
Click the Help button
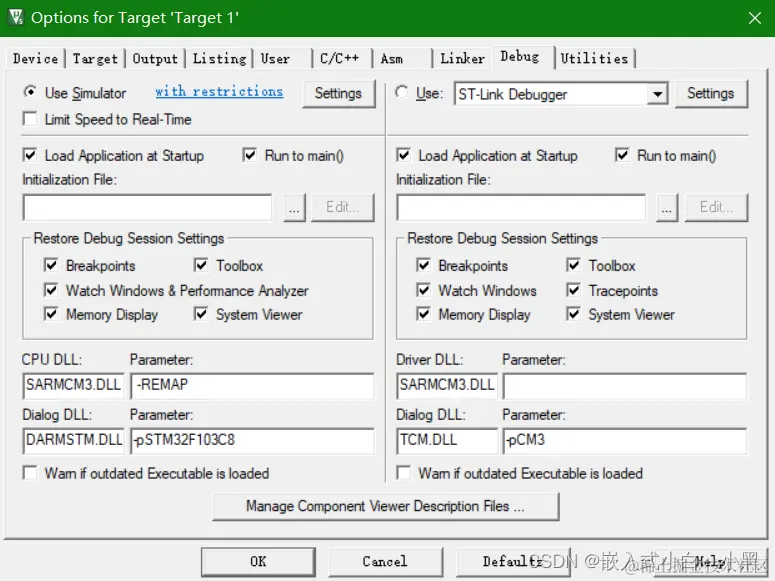click(x=710, y=562)
